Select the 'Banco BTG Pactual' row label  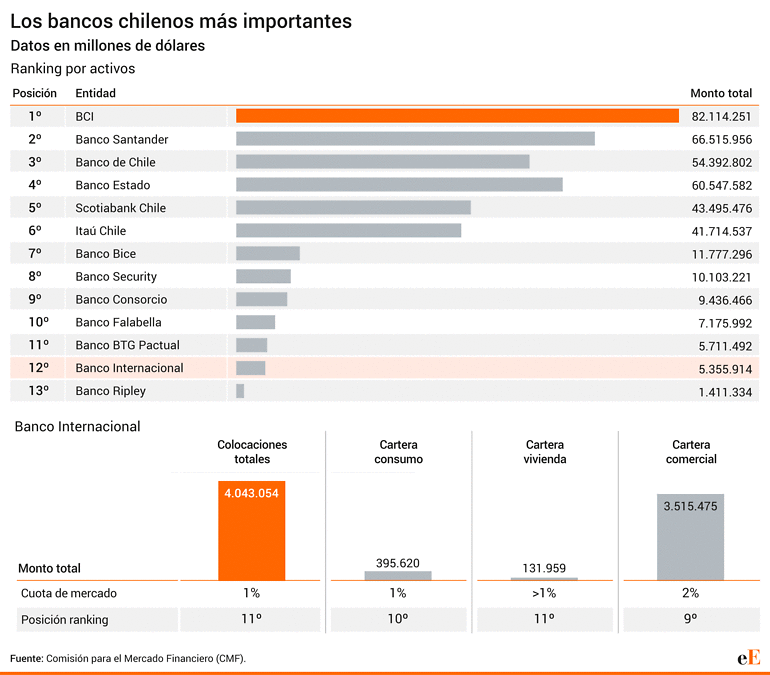click(x=128, y=345)
